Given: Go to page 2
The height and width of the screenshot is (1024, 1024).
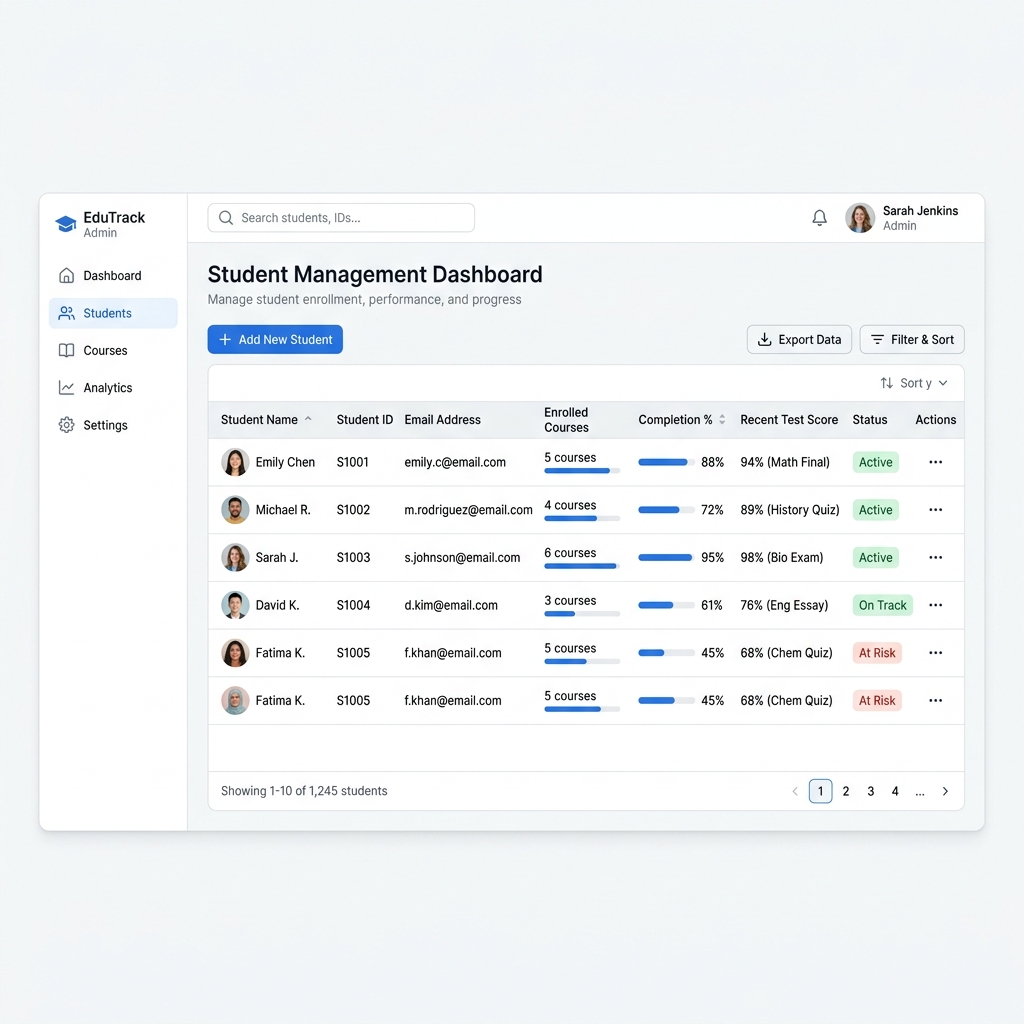Looking at the screenshot, I should (x=846, y=792).
